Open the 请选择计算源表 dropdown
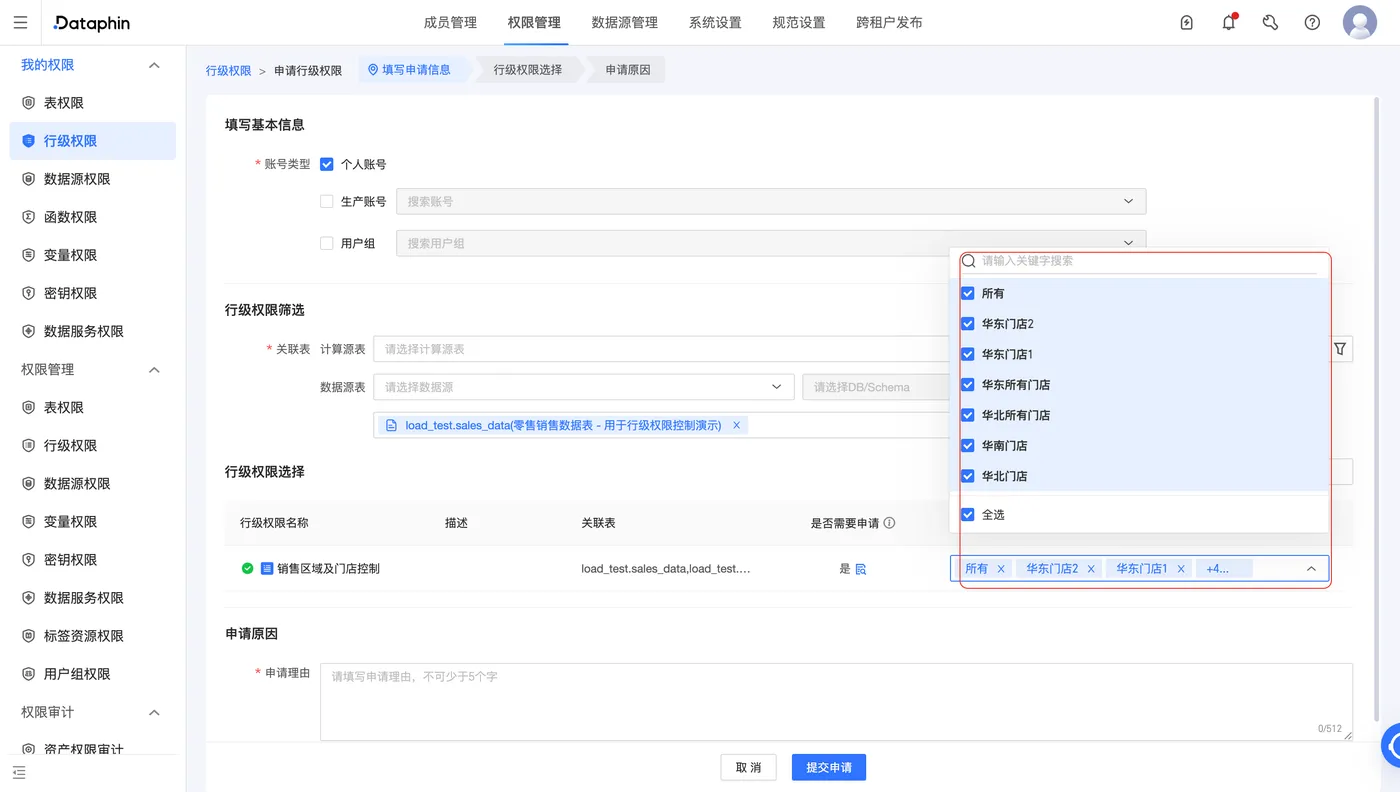 coord(661,349)
